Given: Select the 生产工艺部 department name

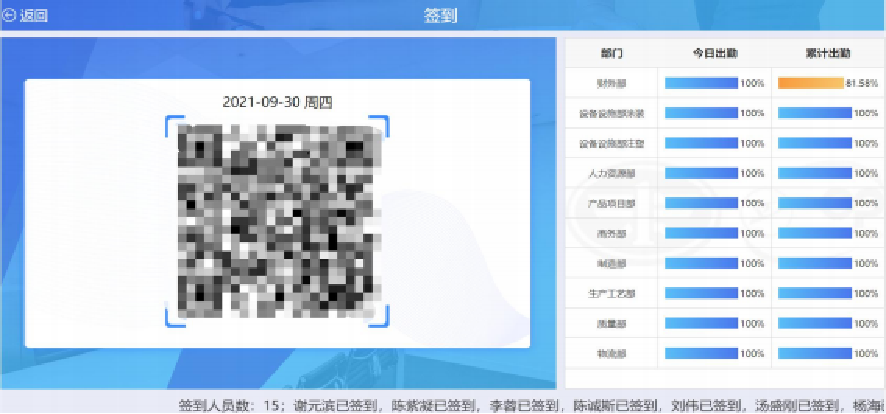Looking at the screenshot, I should pyautogui.click(x=611, y=294).
